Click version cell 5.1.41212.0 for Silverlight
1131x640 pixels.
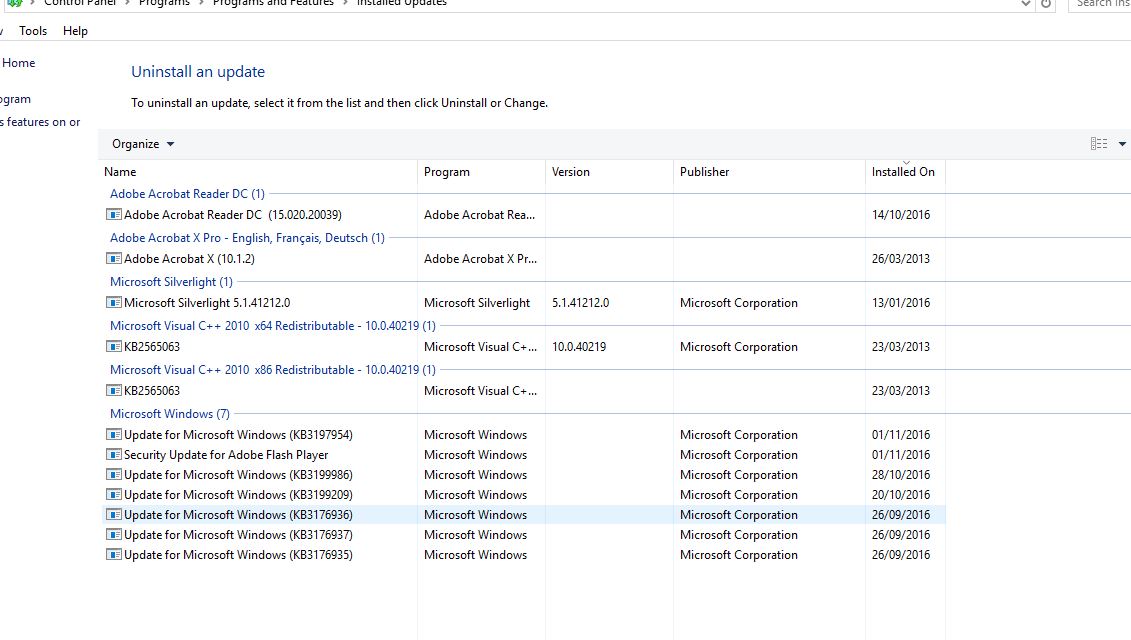click(580, 302)
